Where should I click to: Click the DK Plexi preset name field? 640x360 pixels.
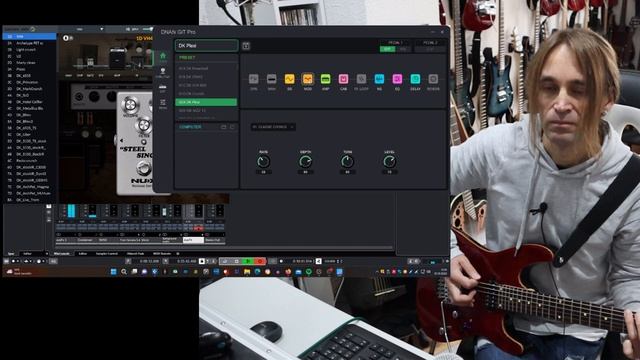coord(207,46)
